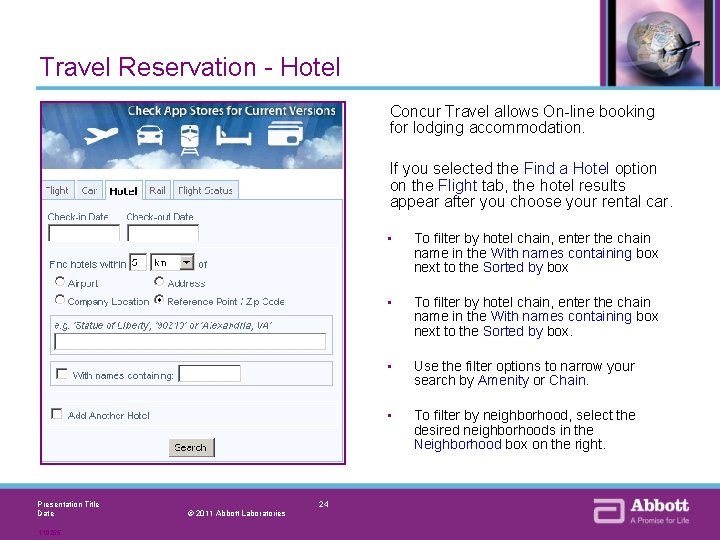
Task: Click the train icon in the banner
Action: click(190, 140)
